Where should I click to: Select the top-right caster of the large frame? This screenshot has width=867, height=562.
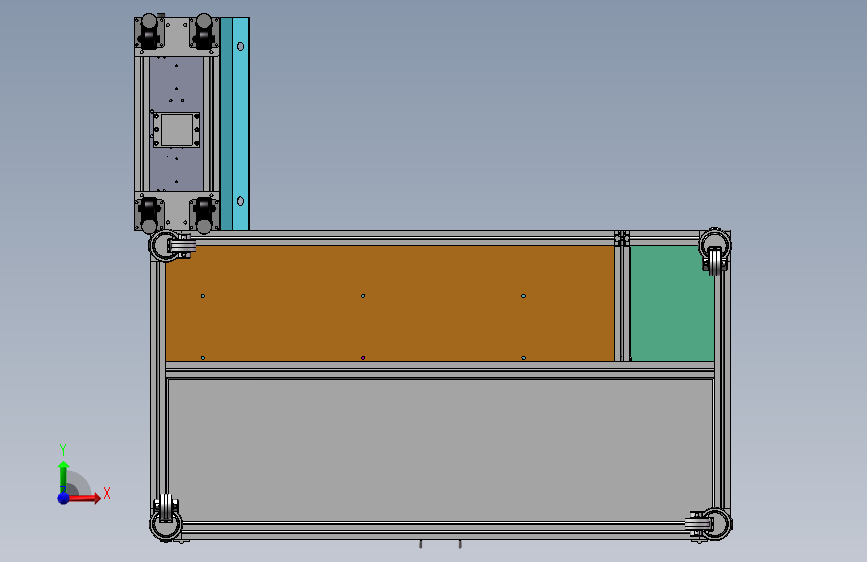coord(715,252)
